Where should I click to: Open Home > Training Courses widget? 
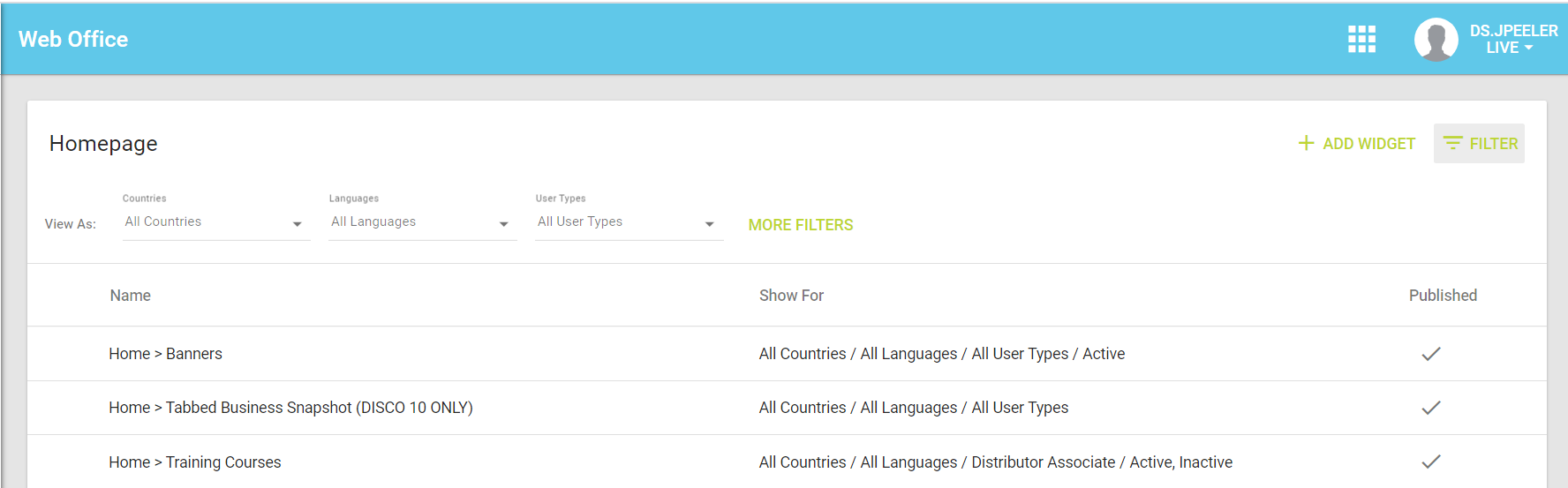point(195,462)
